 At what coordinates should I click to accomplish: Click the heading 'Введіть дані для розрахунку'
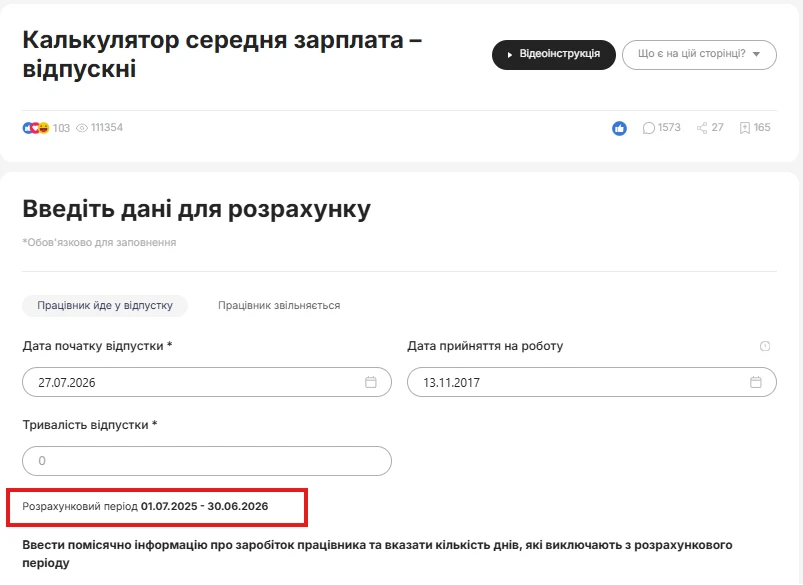tap(197, 209)
